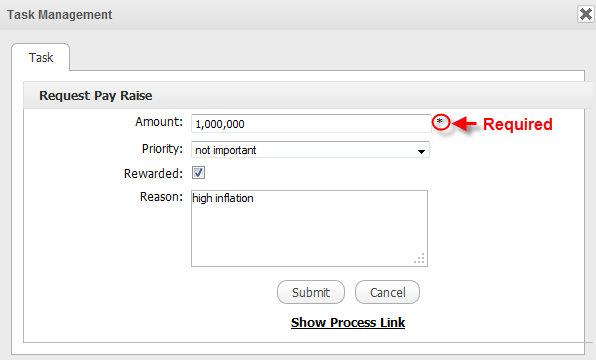Click the Rewarded label

[x=153, y=174]
